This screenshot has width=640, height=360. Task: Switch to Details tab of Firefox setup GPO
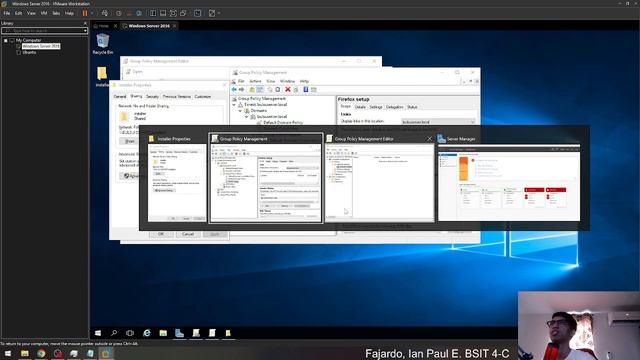pyautogui.click(x=360, y=107)
